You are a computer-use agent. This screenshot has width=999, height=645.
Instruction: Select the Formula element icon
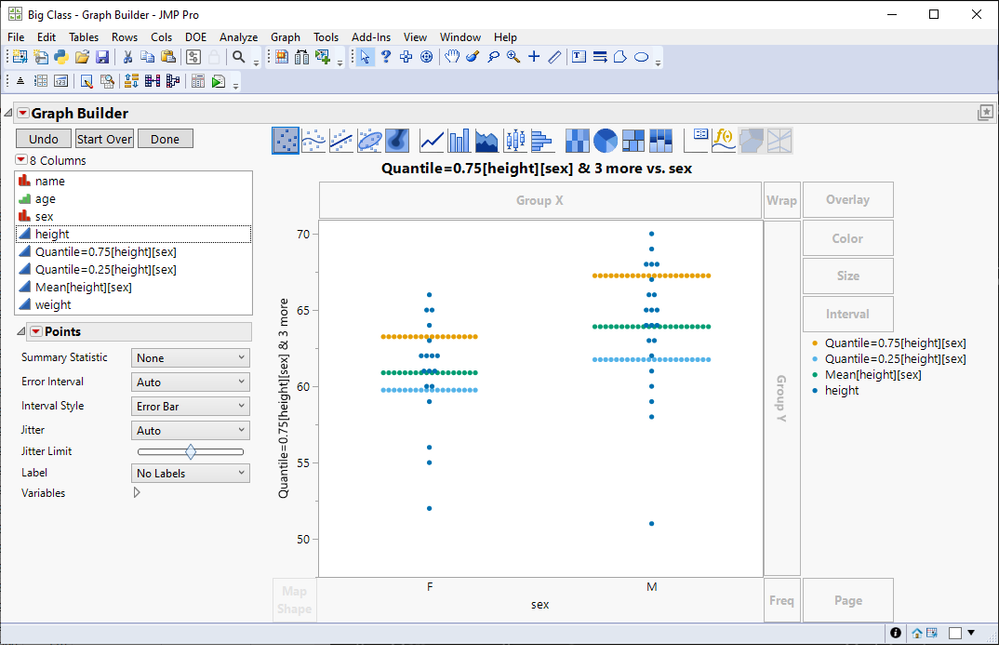(x=724, y=140)
